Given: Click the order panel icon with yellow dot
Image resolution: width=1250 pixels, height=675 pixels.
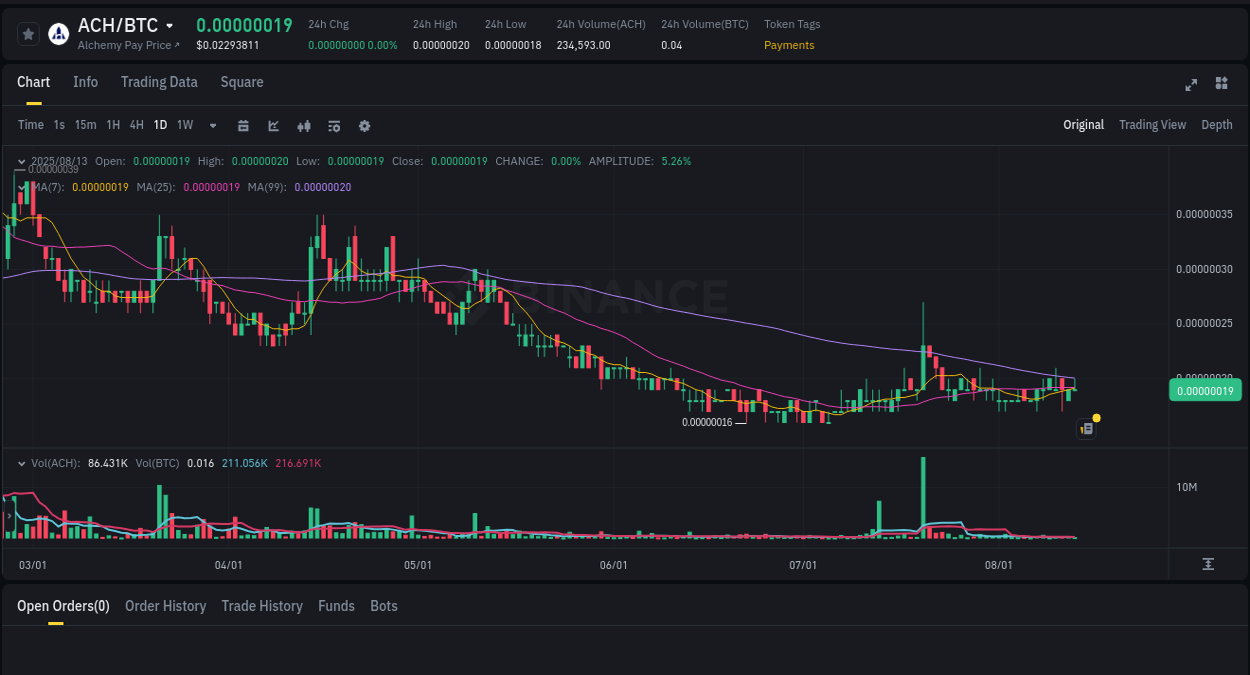Looking at the screenshot, I should [x=1087, y=427].
